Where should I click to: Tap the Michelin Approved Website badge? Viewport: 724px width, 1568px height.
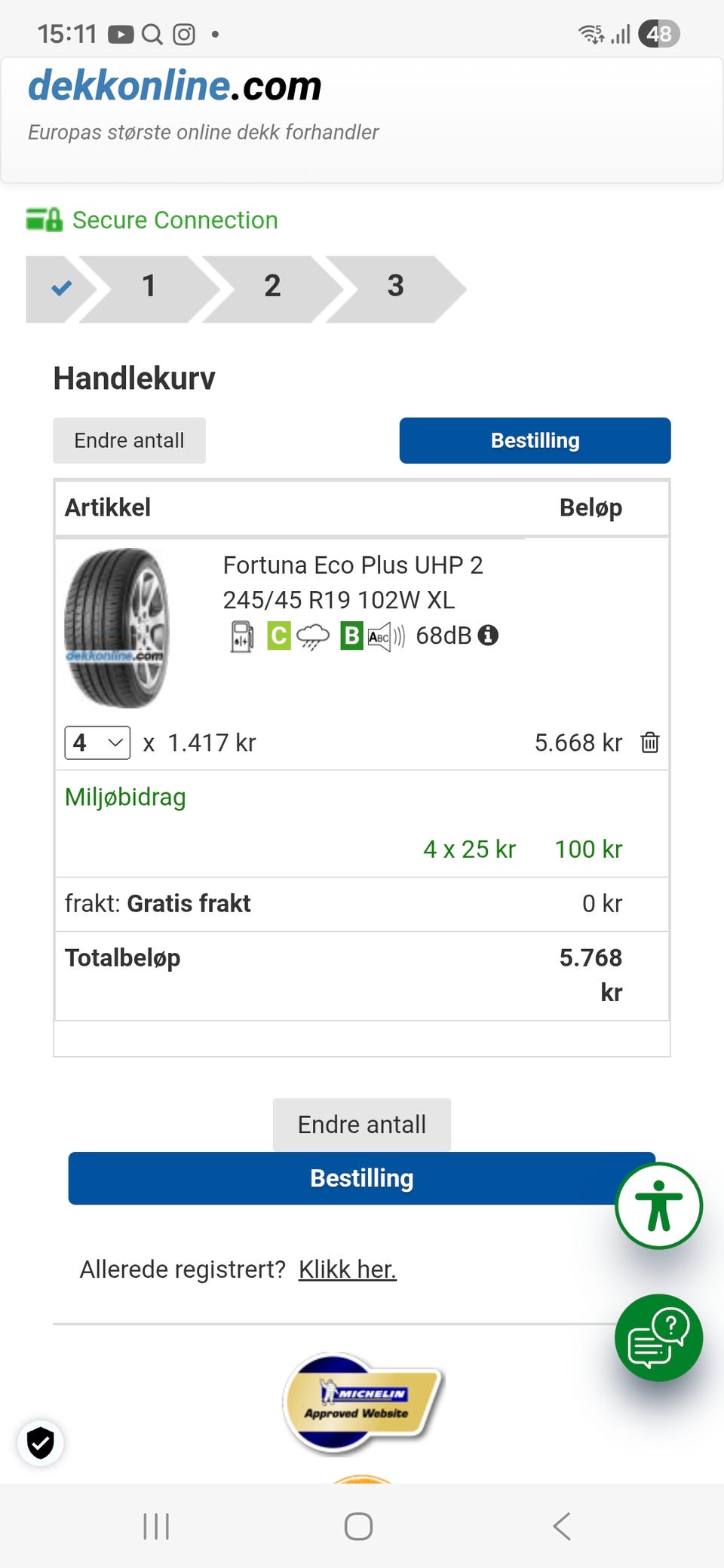click(363, 1403)
